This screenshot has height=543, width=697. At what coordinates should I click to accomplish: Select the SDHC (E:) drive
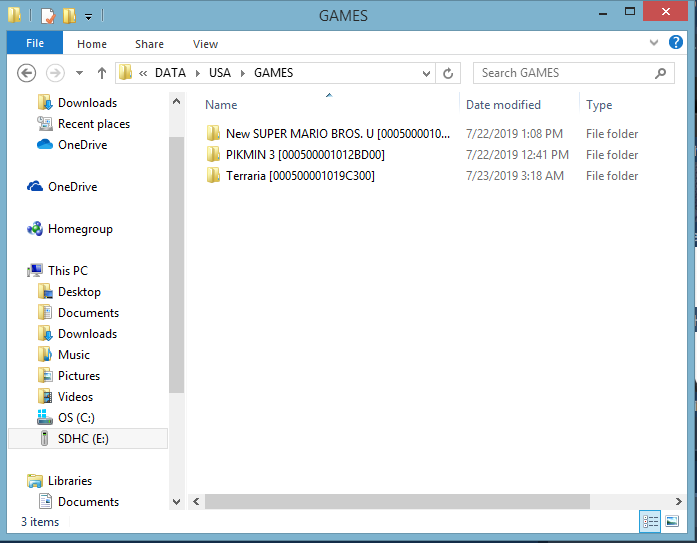pos(88,439)
